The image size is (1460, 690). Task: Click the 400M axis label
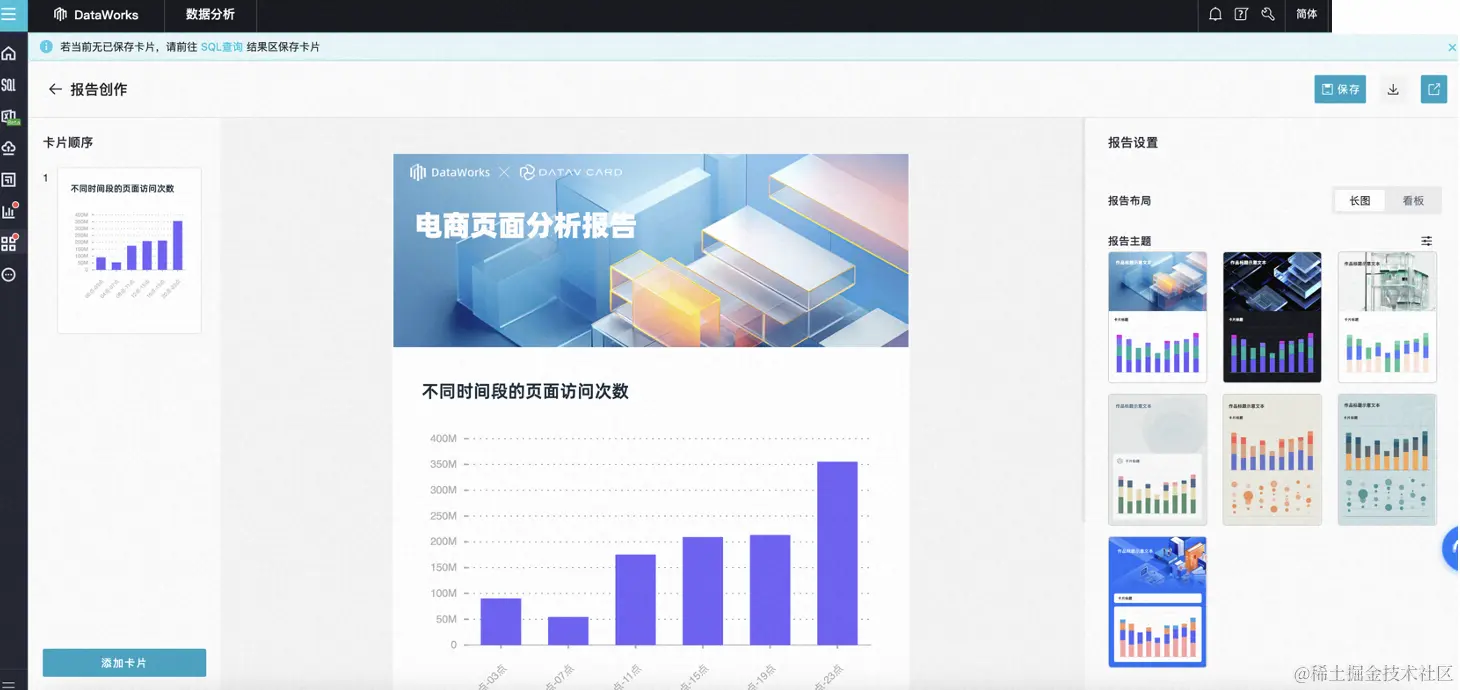[443, 439]
